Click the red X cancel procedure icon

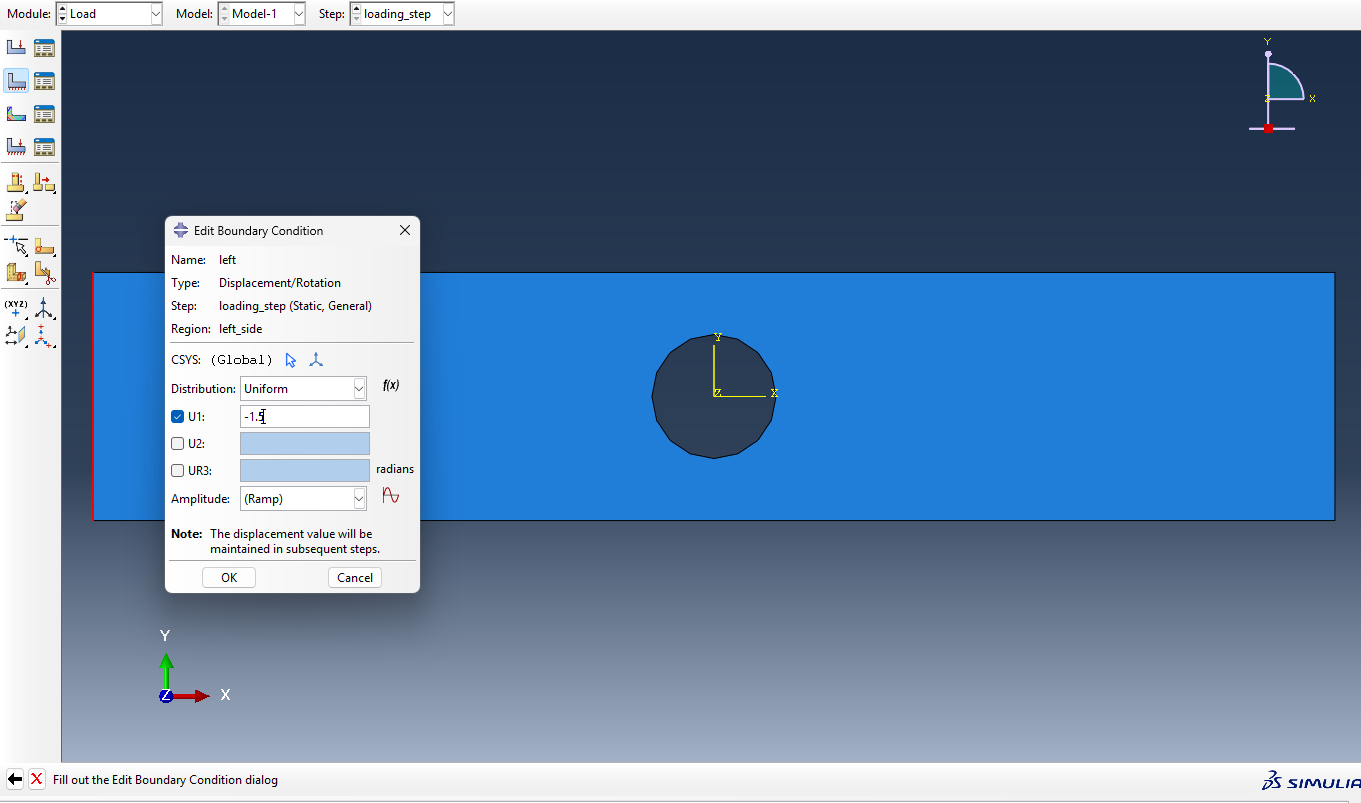click(x=37, y=779)
